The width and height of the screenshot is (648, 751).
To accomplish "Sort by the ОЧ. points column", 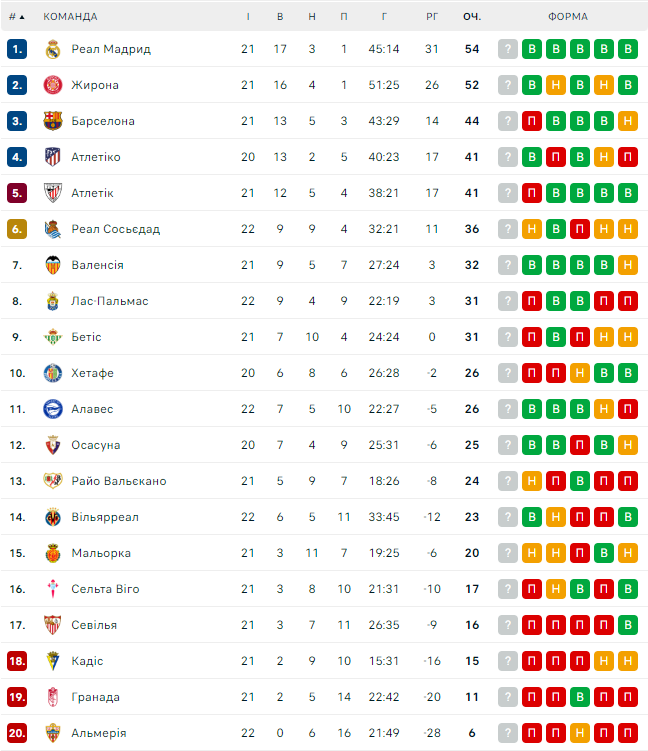I will pos(472,16).
